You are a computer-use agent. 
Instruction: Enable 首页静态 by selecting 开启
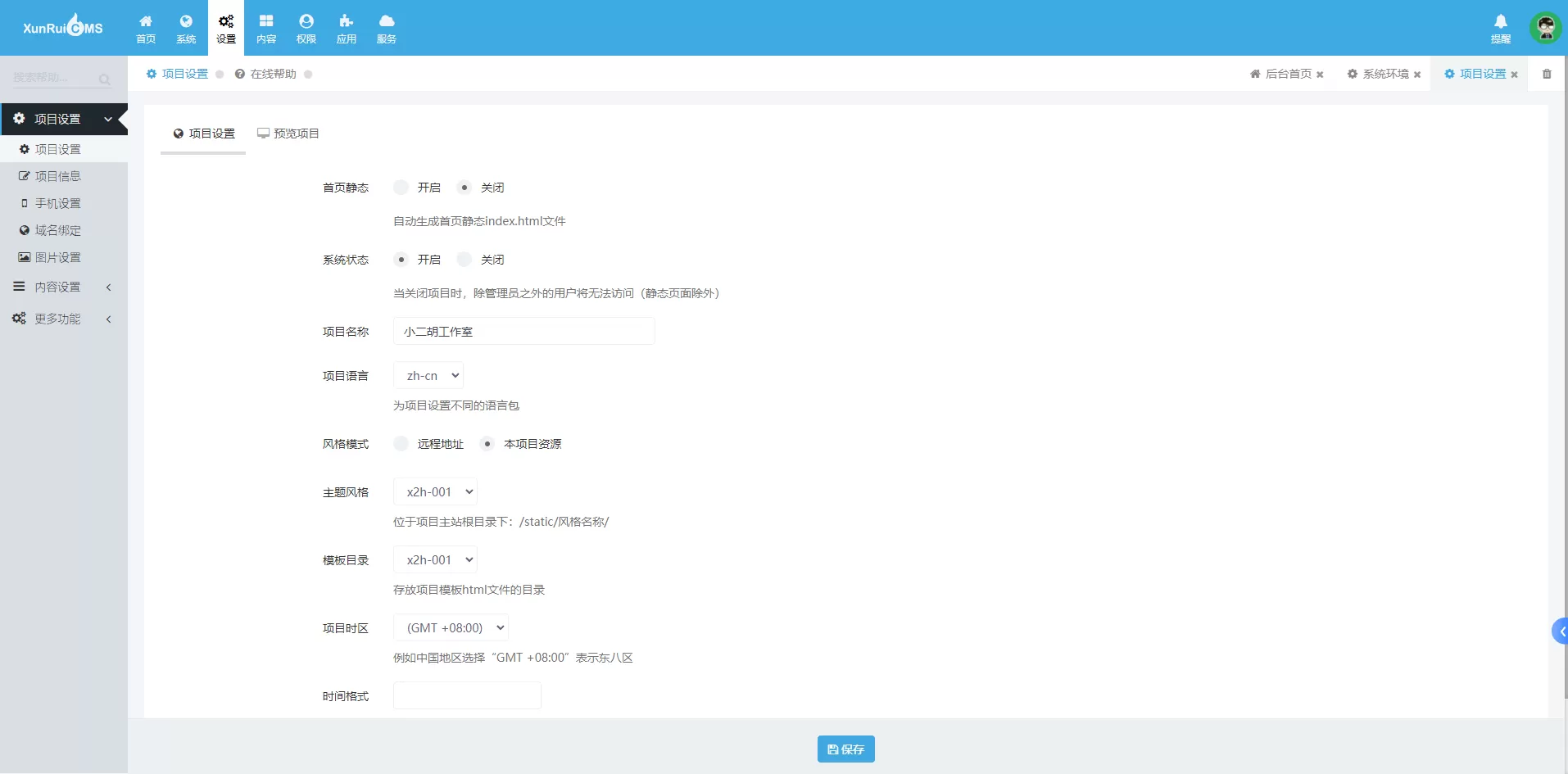pyautogui.click(x=401, y=188)
